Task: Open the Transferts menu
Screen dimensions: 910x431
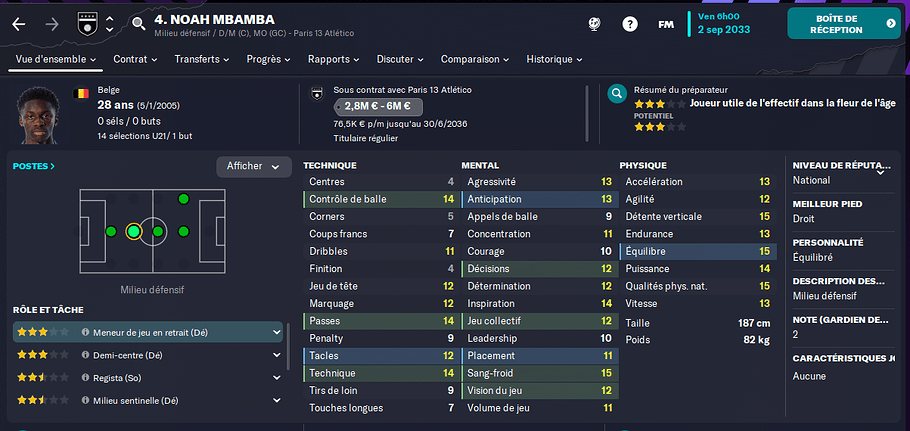Action: click(x=202, y=59)
